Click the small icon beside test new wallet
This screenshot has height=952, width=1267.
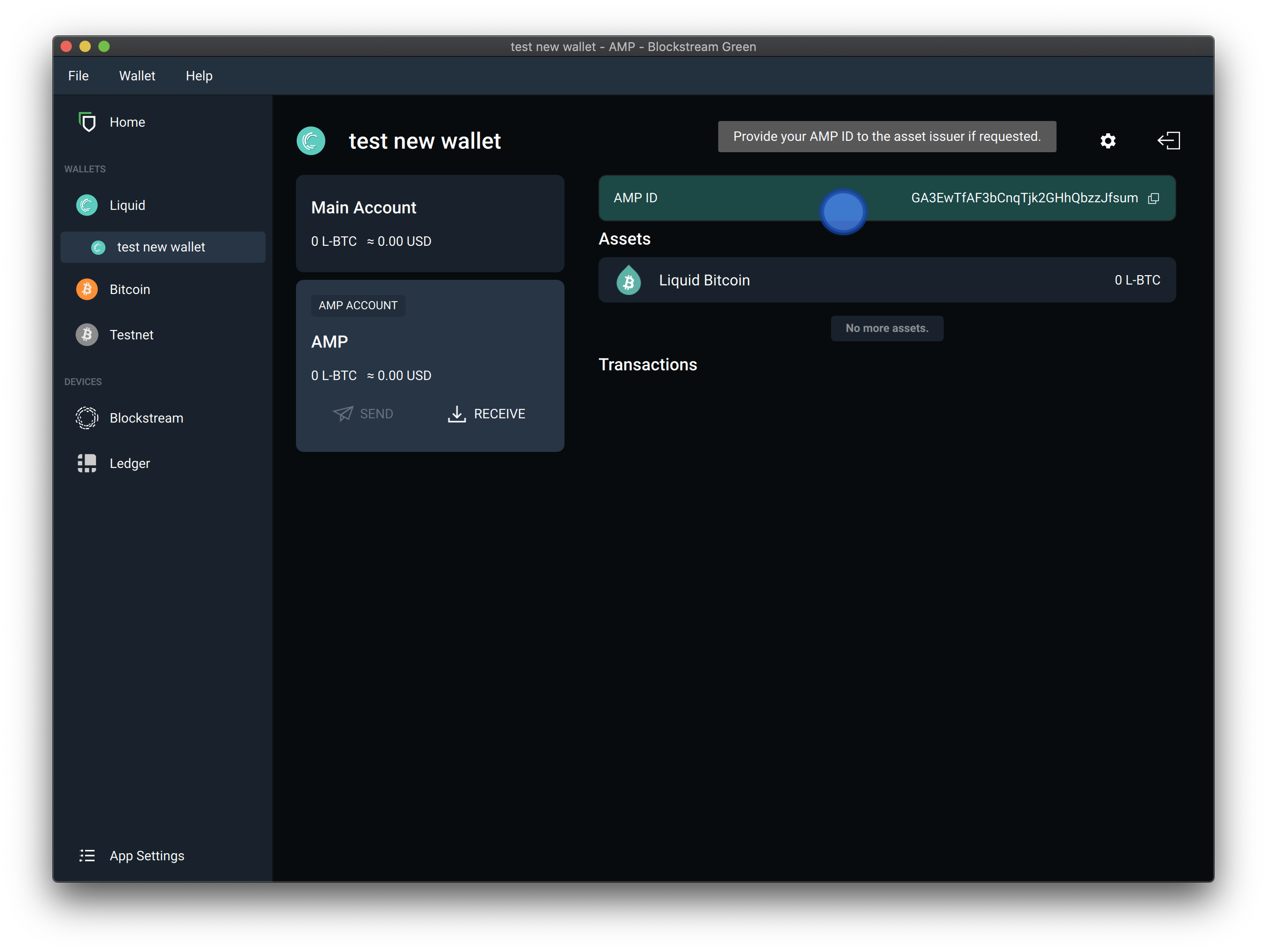[98, 247]
